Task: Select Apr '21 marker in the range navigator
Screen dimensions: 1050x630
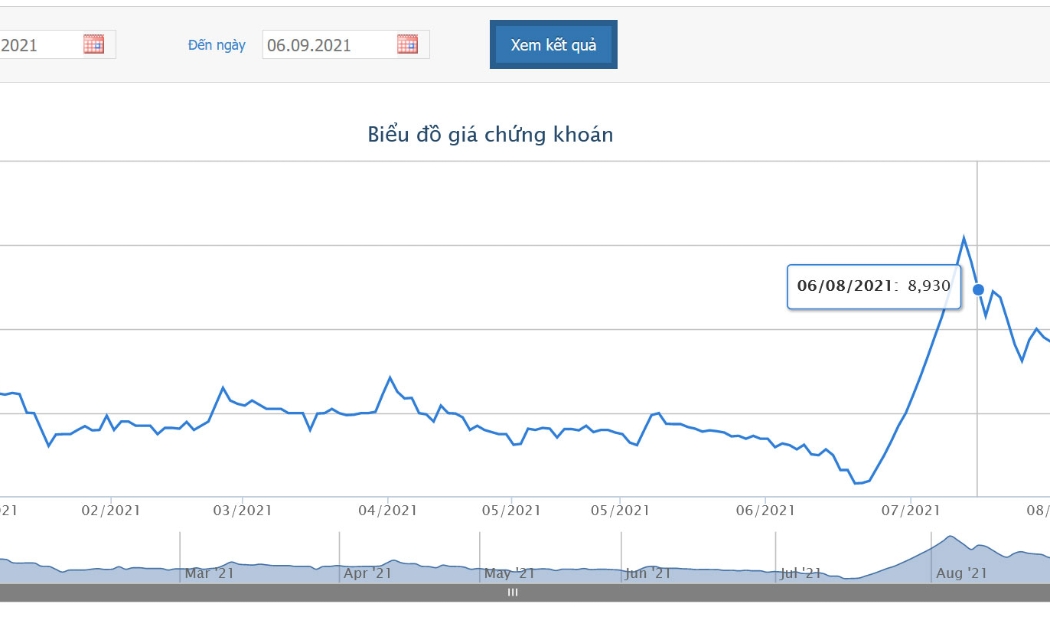Action: 367,573
